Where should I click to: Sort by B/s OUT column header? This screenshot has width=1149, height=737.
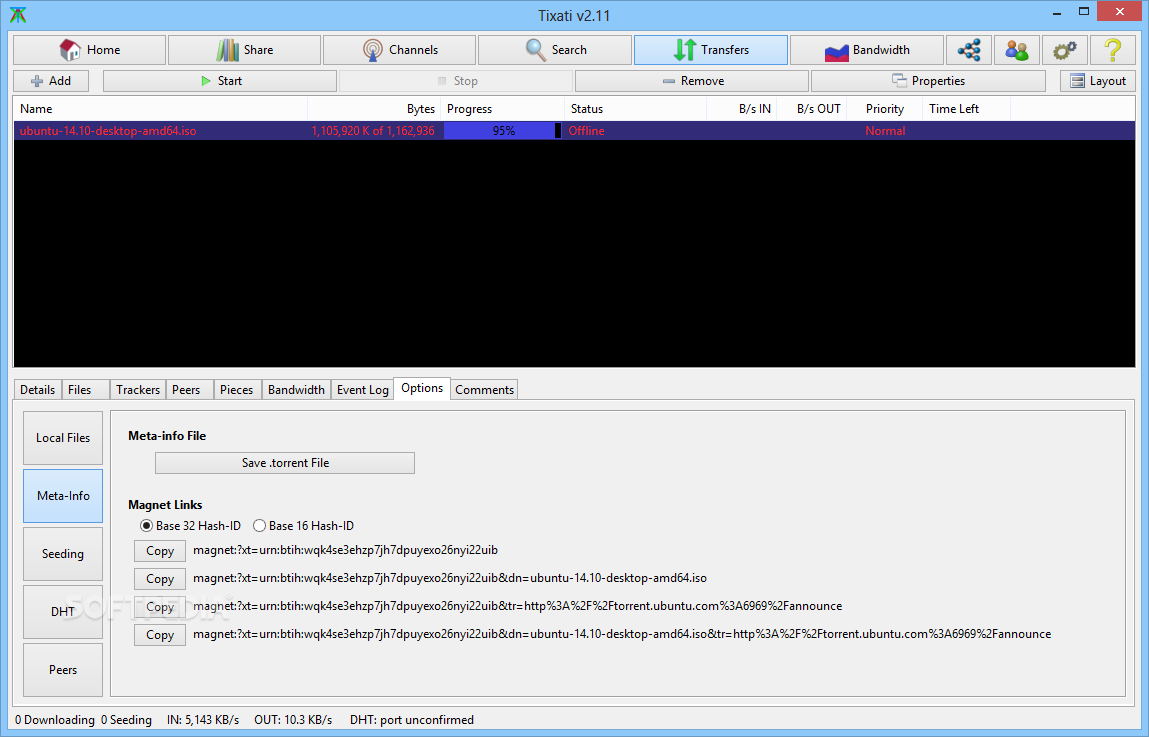(811, 108)
